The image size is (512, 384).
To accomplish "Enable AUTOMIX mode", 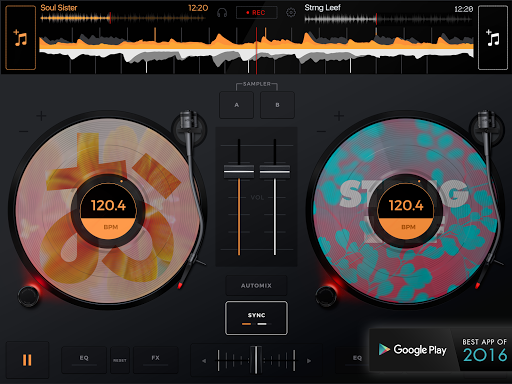I will pos(256,286).
